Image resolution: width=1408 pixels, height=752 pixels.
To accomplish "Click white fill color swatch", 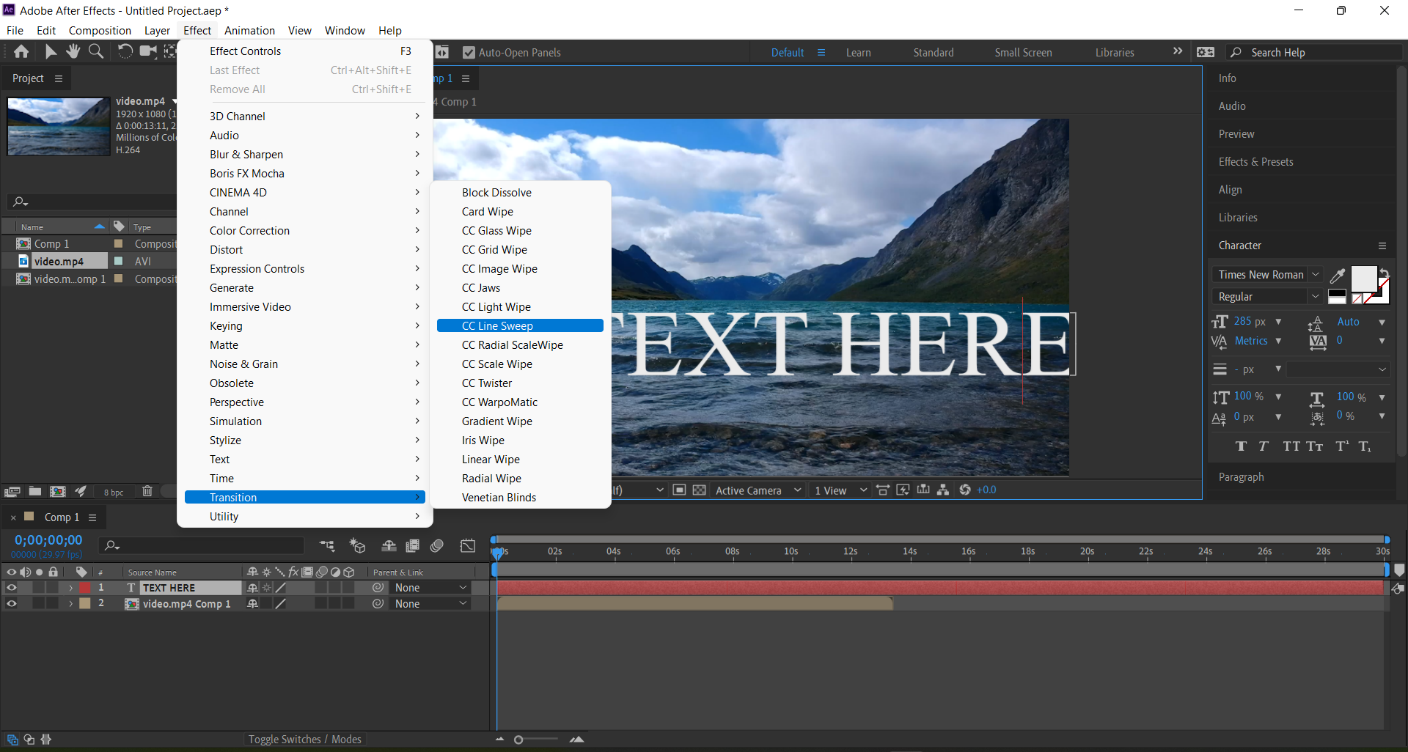I will pos(1364,278).
